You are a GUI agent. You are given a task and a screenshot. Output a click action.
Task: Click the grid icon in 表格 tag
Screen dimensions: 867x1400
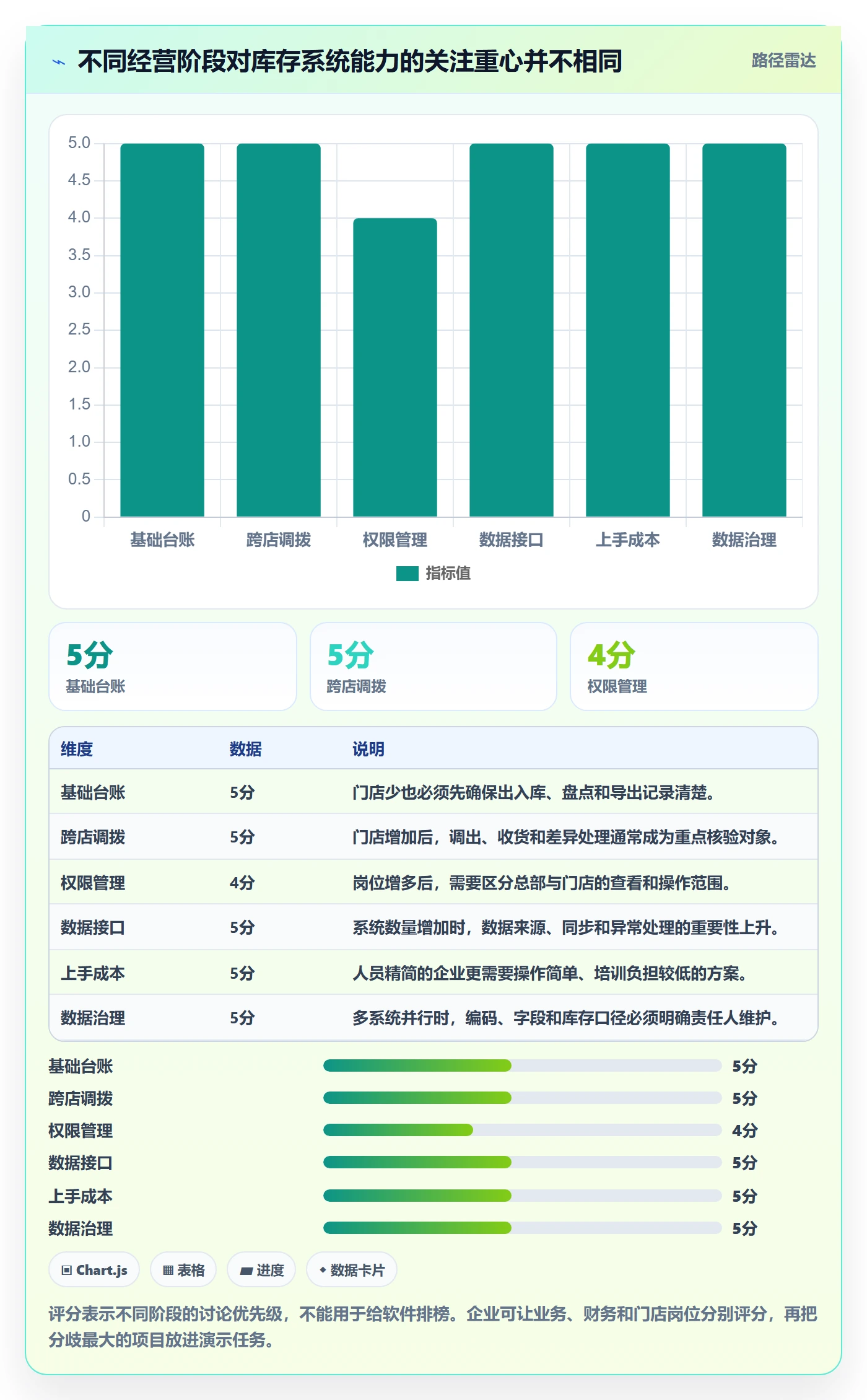point(168,1271)
